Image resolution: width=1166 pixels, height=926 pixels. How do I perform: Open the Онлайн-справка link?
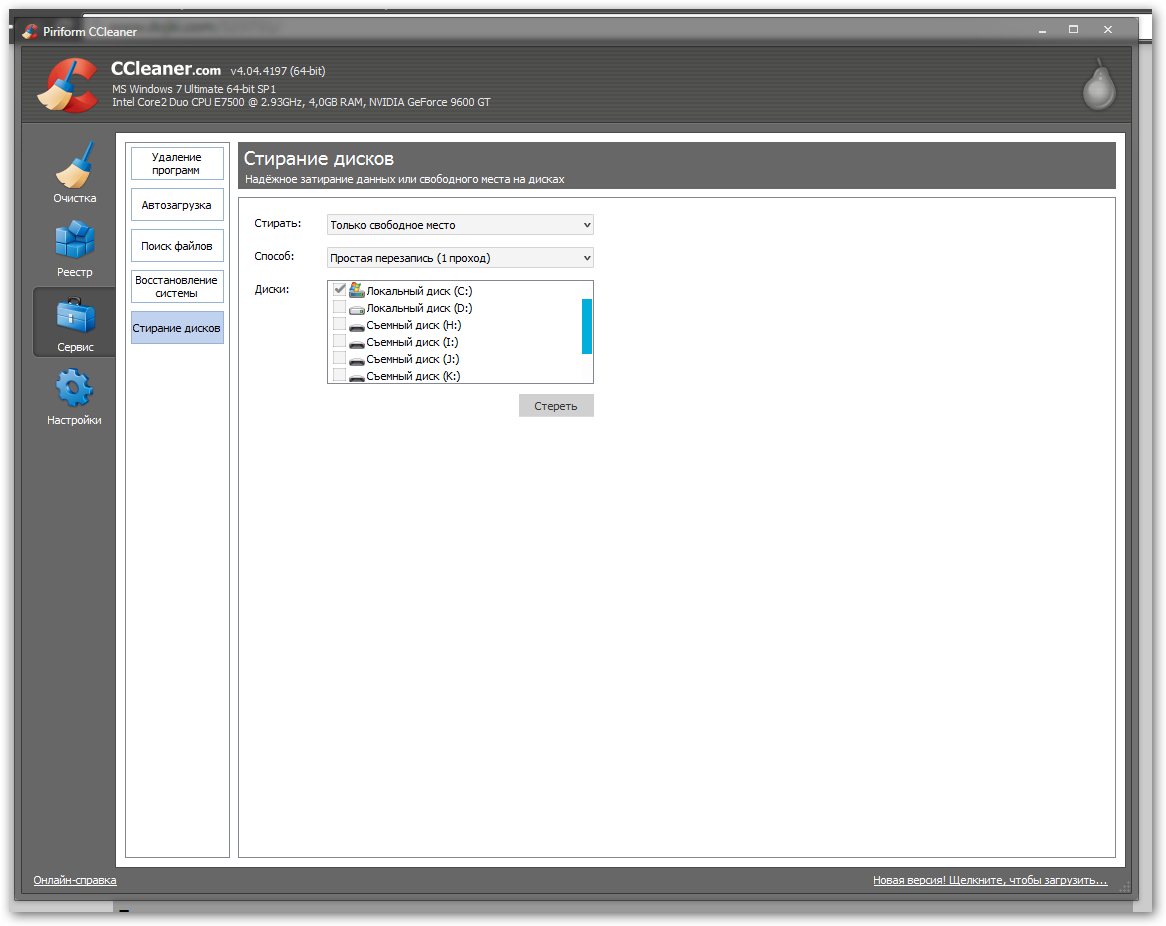pyautogui.click(x=75, y=880)
